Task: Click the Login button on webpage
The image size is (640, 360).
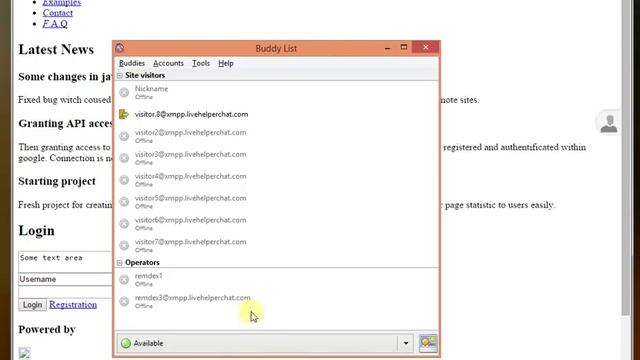Action: pos(32,305)
